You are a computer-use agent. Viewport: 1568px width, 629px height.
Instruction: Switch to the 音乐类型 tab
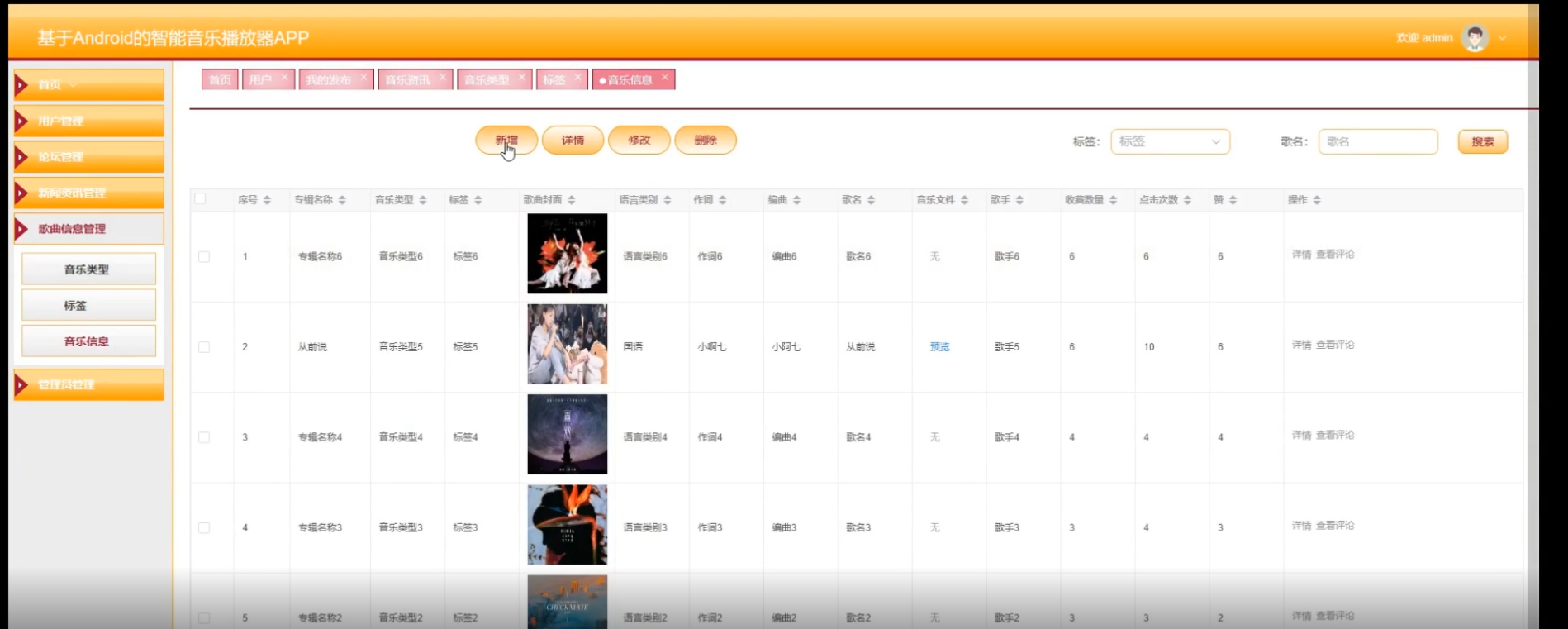pos(487,80)
